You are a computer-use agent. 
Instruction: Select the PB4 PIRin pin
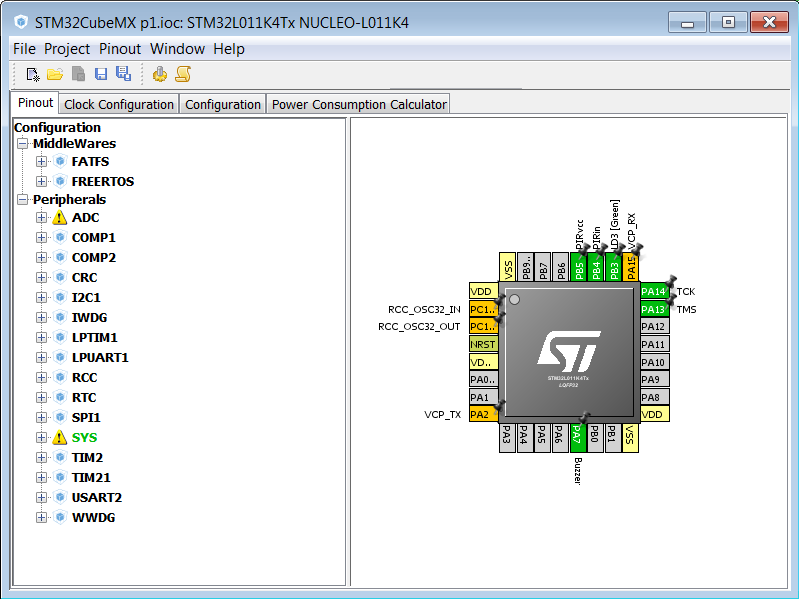click(596, 266)
